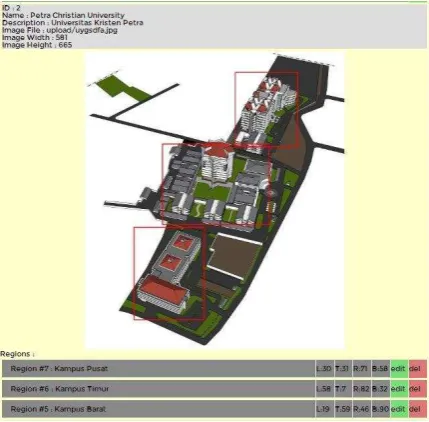The width and height of the screenshot is (429, 422).
Task: Select the 'Region #5 : Kampus Barat' row label
Action: click(x=158, y=409)
